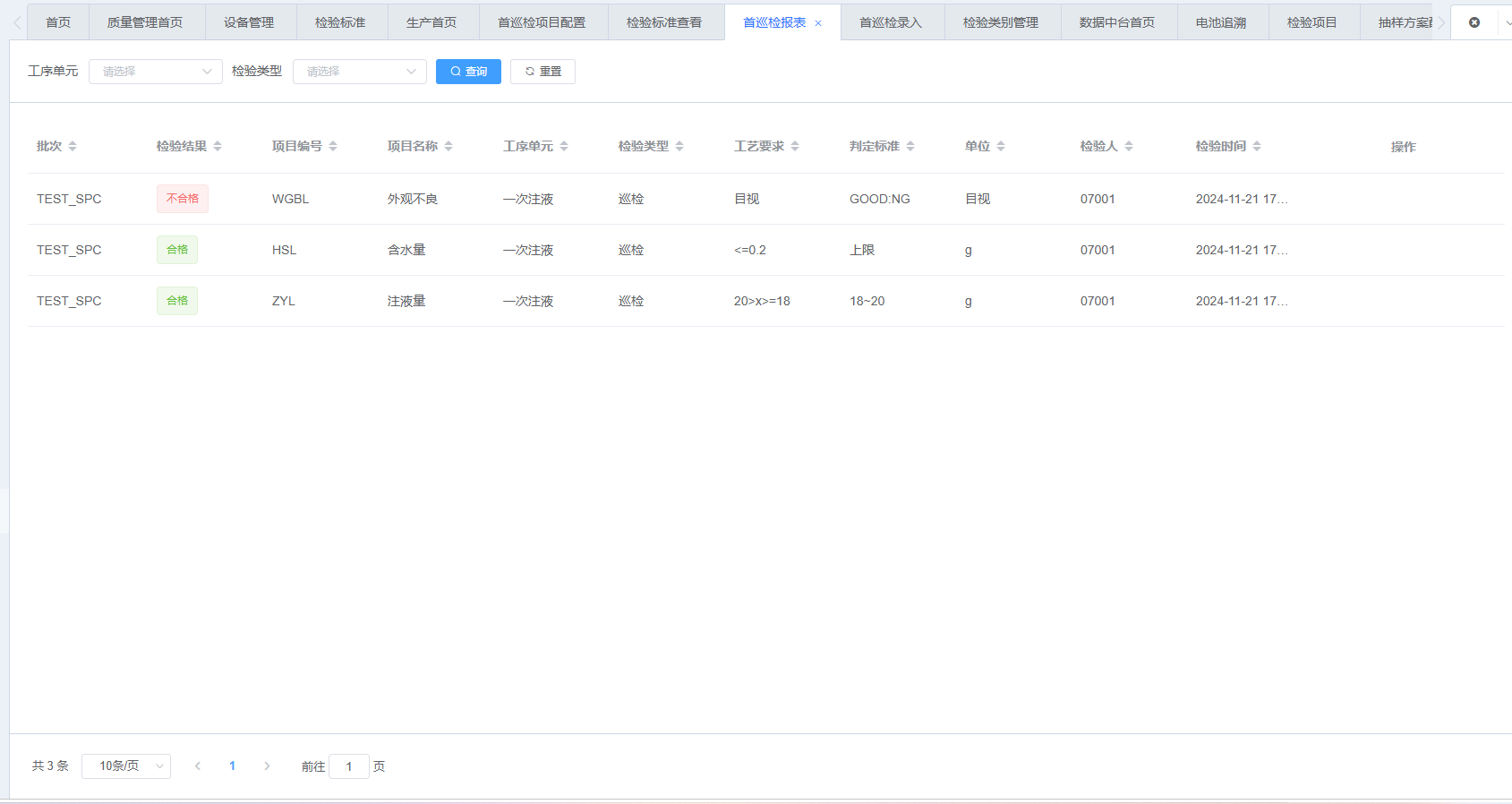Switch to the 质量管理首页 tab
This screenshot has width=1512, height=804.
[145, 22]
